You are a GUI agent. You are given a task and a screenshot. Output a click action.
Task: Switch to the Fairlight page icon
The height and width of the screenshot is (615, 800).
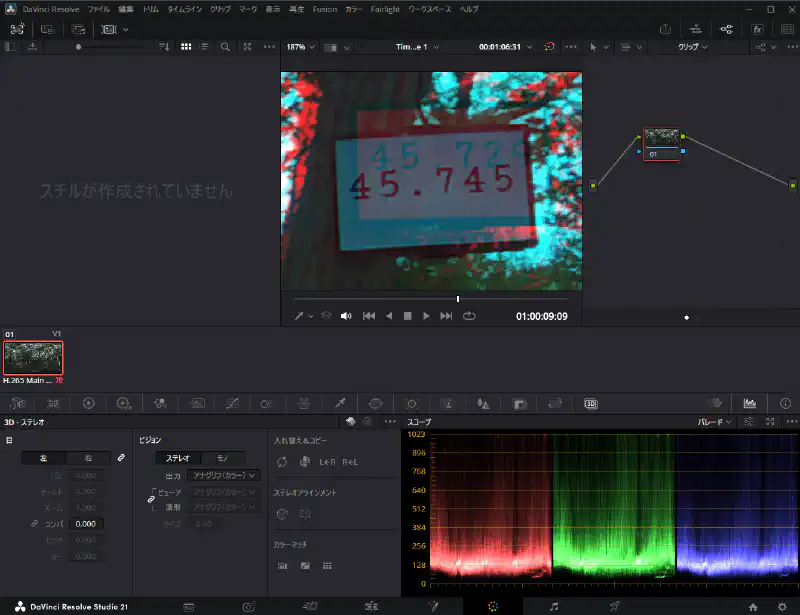[x=554, y=606]
